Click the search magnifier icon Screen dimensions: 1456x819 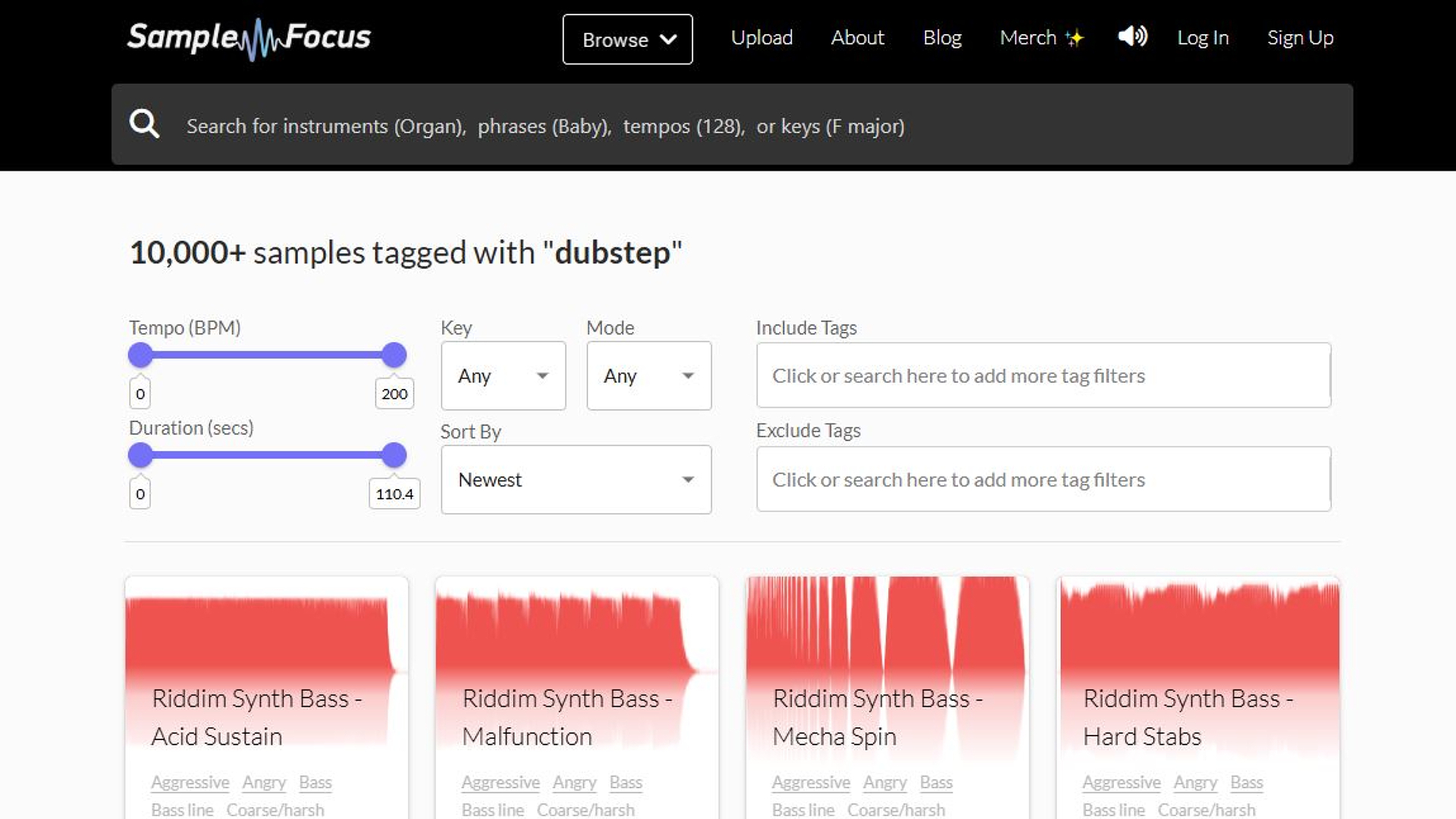(144, 124)
